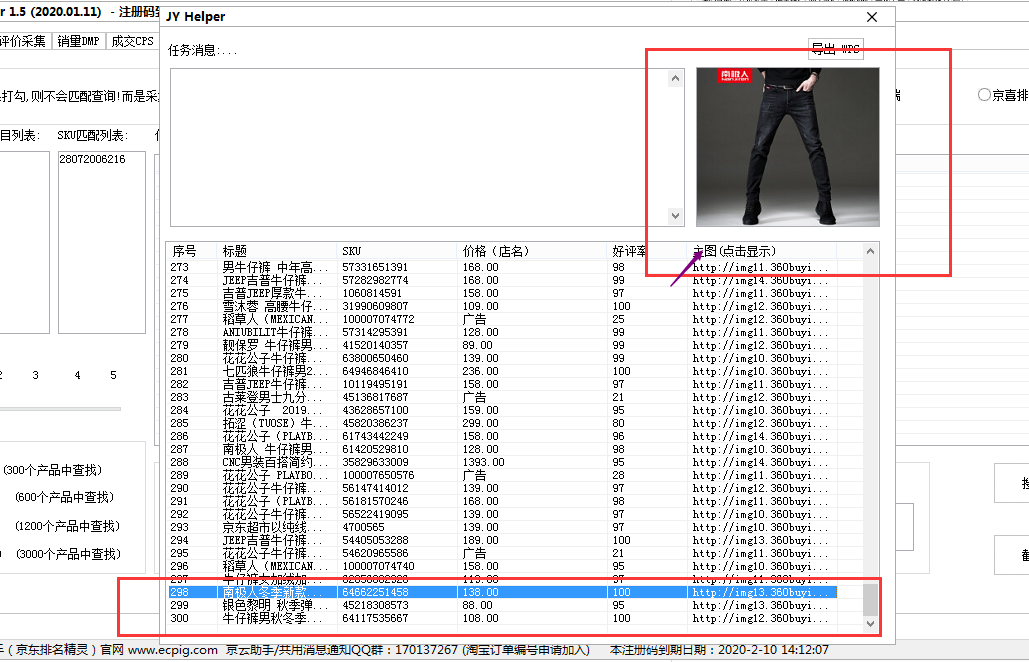Click image URL in row 300

point(761,618)
